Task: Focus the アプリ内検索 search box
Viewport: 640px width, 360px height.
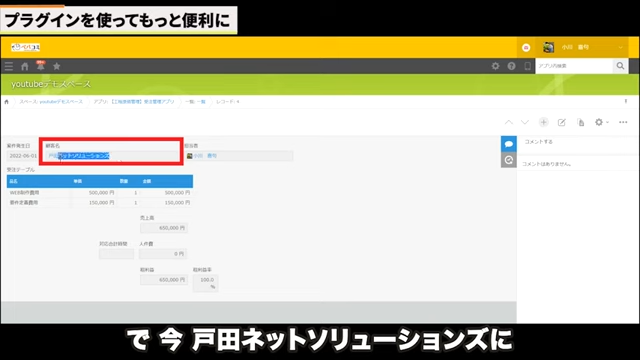Action: (x=574, y=66)
